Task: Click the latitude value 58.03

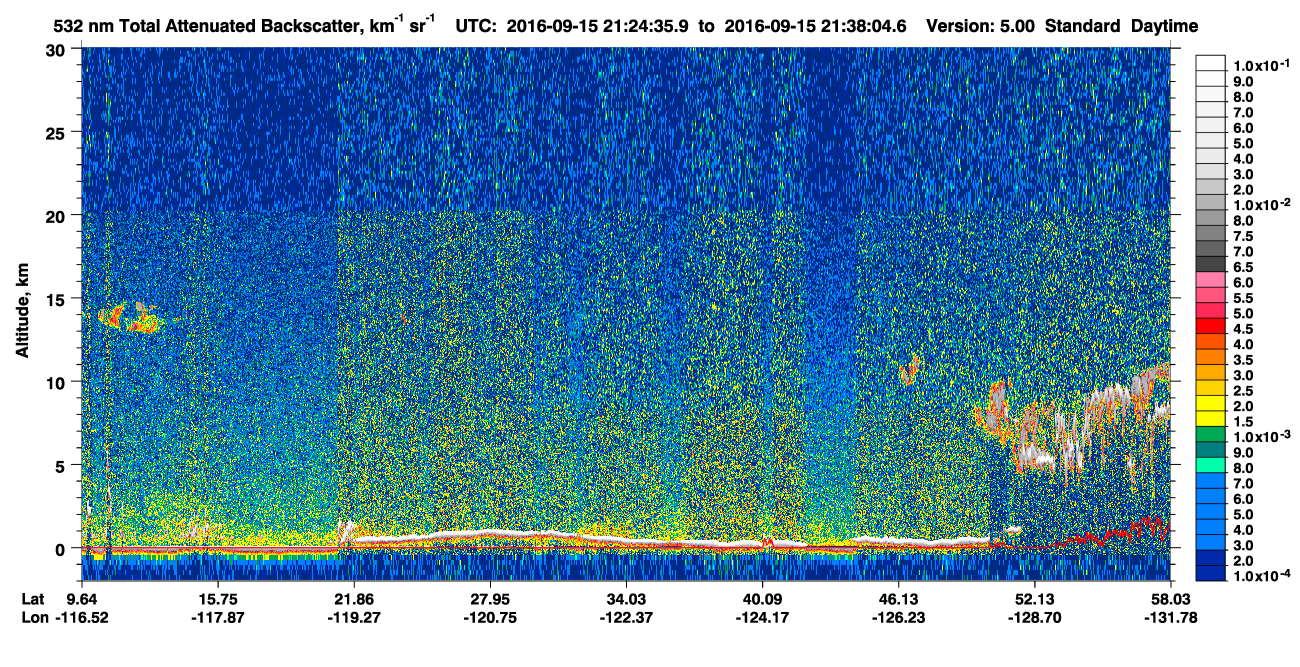Action: pyautogui.click(x=1169, y=598)
